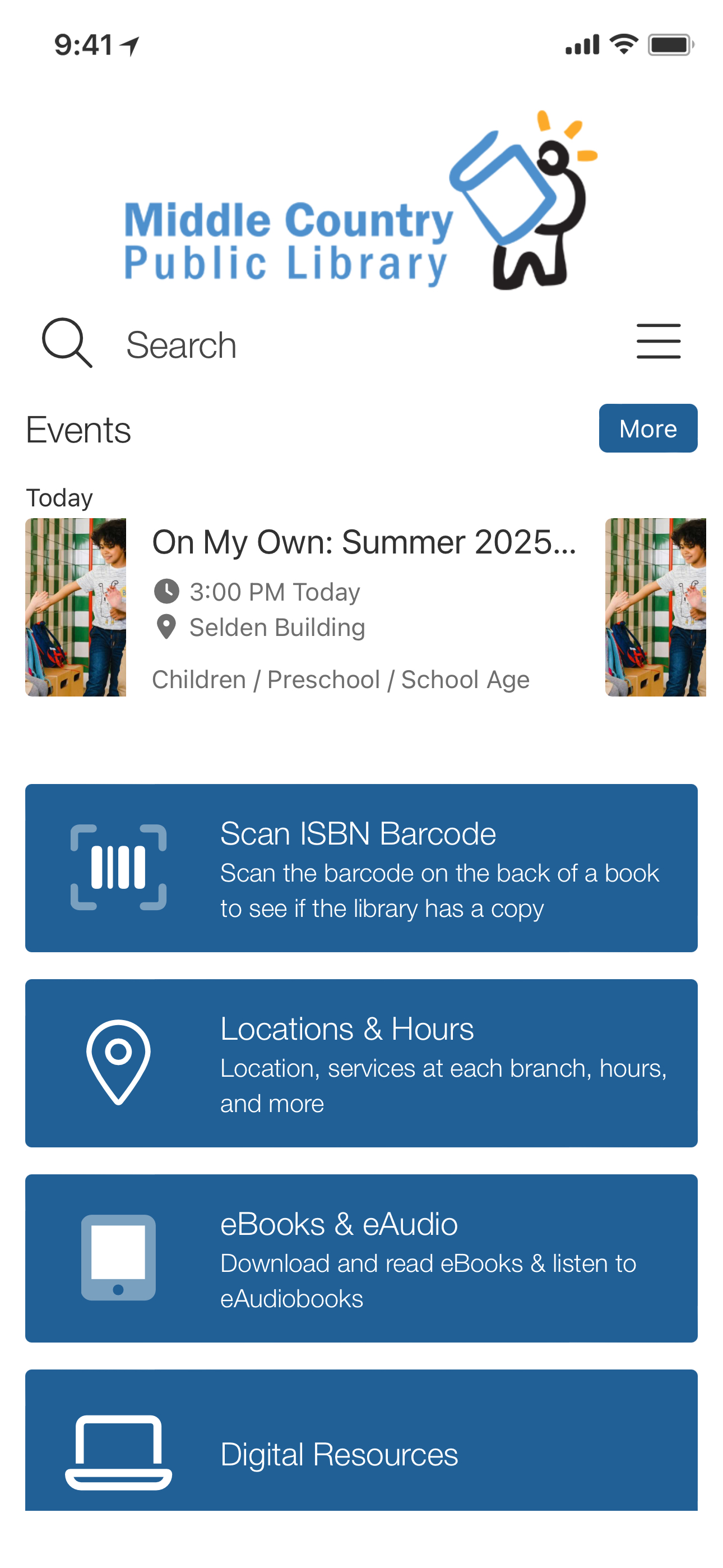The width and height of the screenshot is (723, 1568).
Task: Open Digital Resources section
Action: [361, 1440]
